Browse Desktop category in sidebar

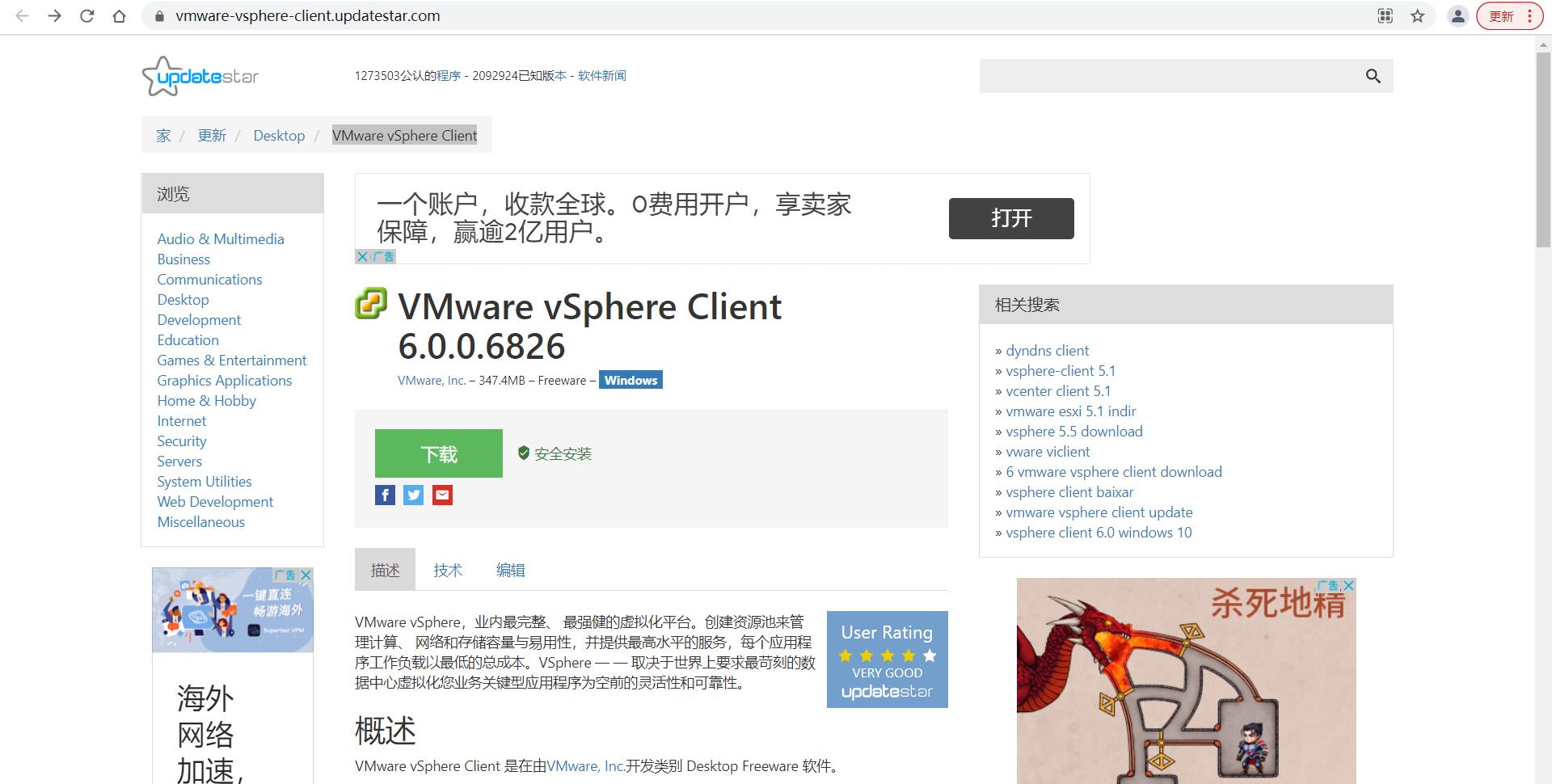coord(183,300)
